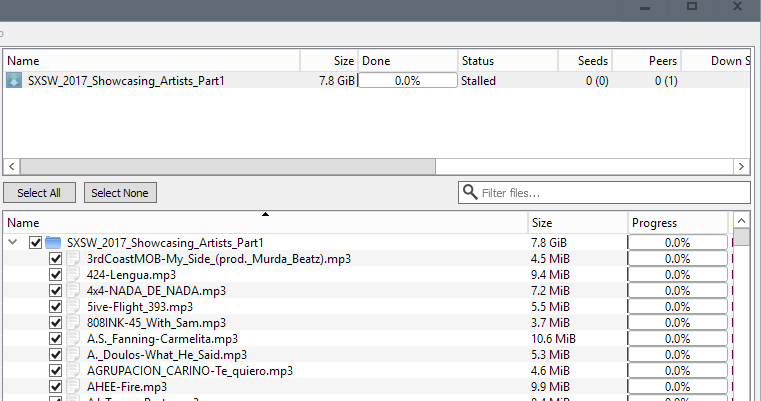The width and height of the screenshot is (761, 401).
Task: Sort file list by Progress column header
Action: [x=678, y=223]
